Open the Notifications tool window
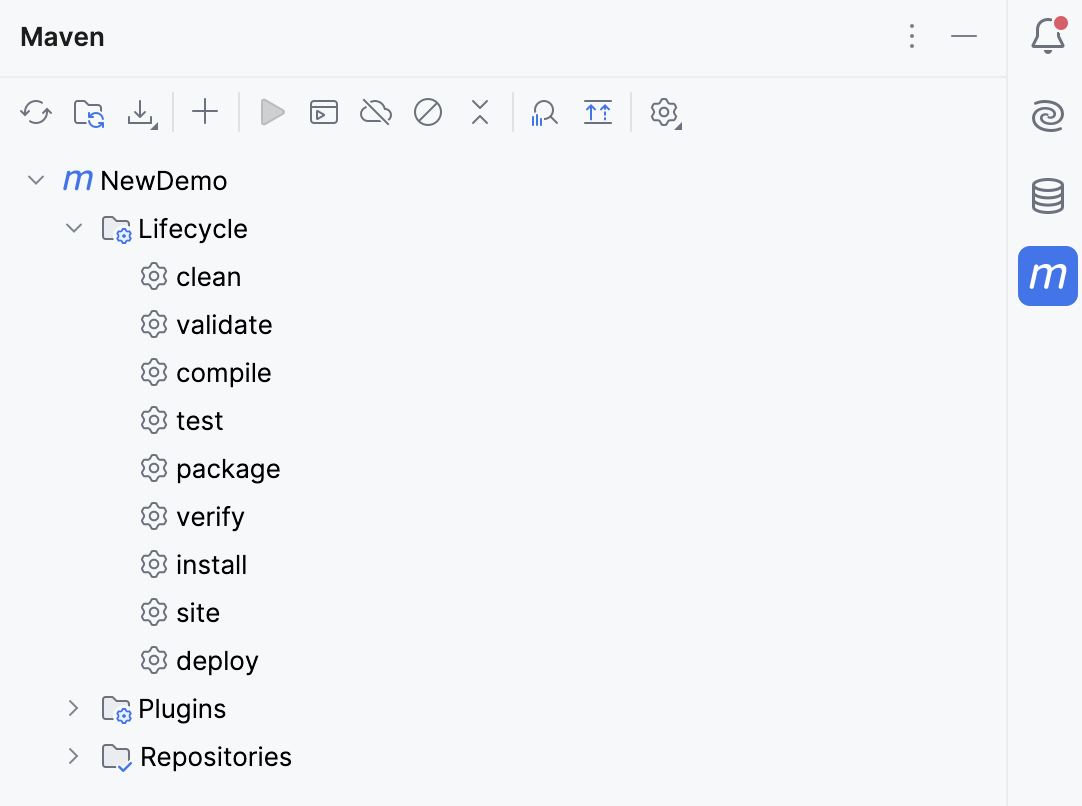Screen dimensions: 1082x806 point(1047,37)
